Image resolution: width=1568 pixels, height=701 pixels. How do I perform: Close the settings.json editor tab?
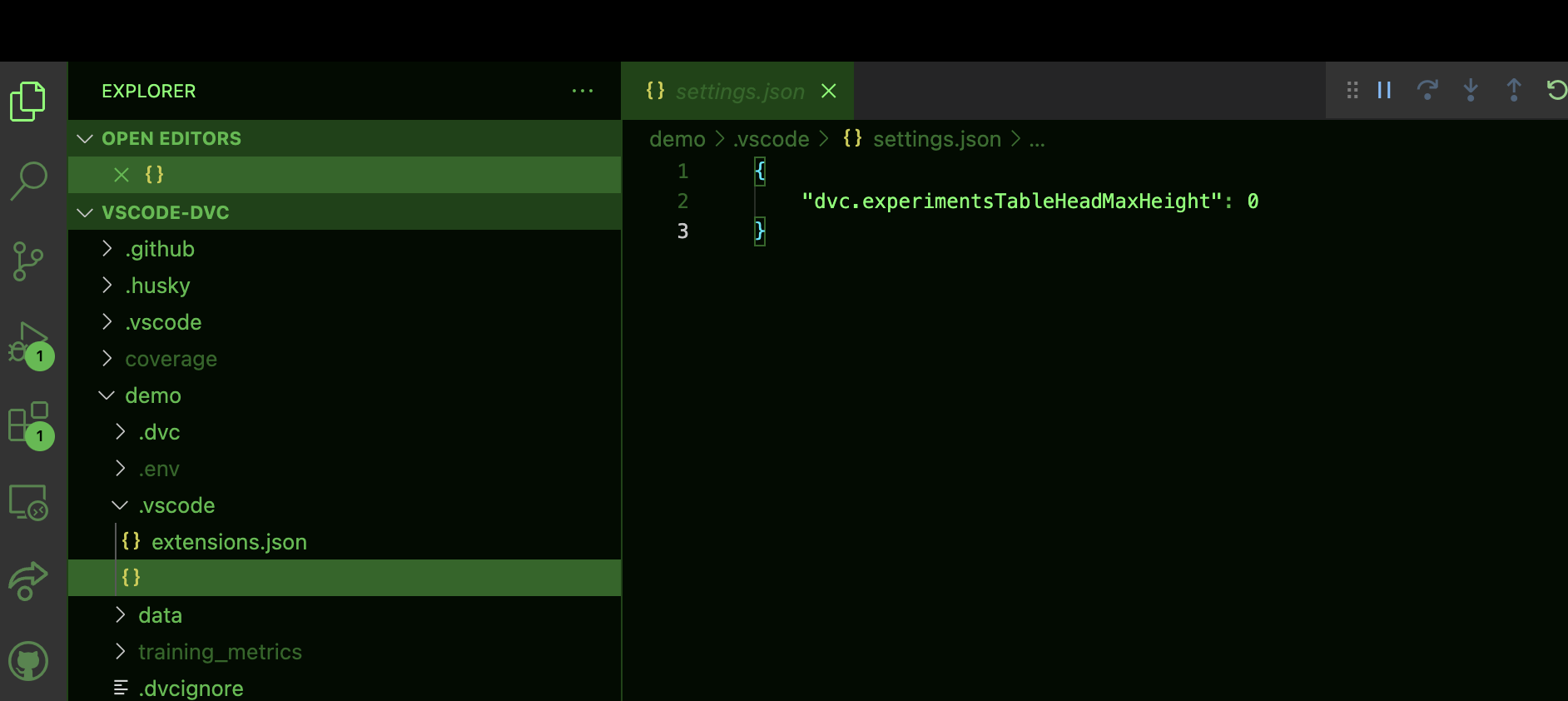tap(829, 91)
